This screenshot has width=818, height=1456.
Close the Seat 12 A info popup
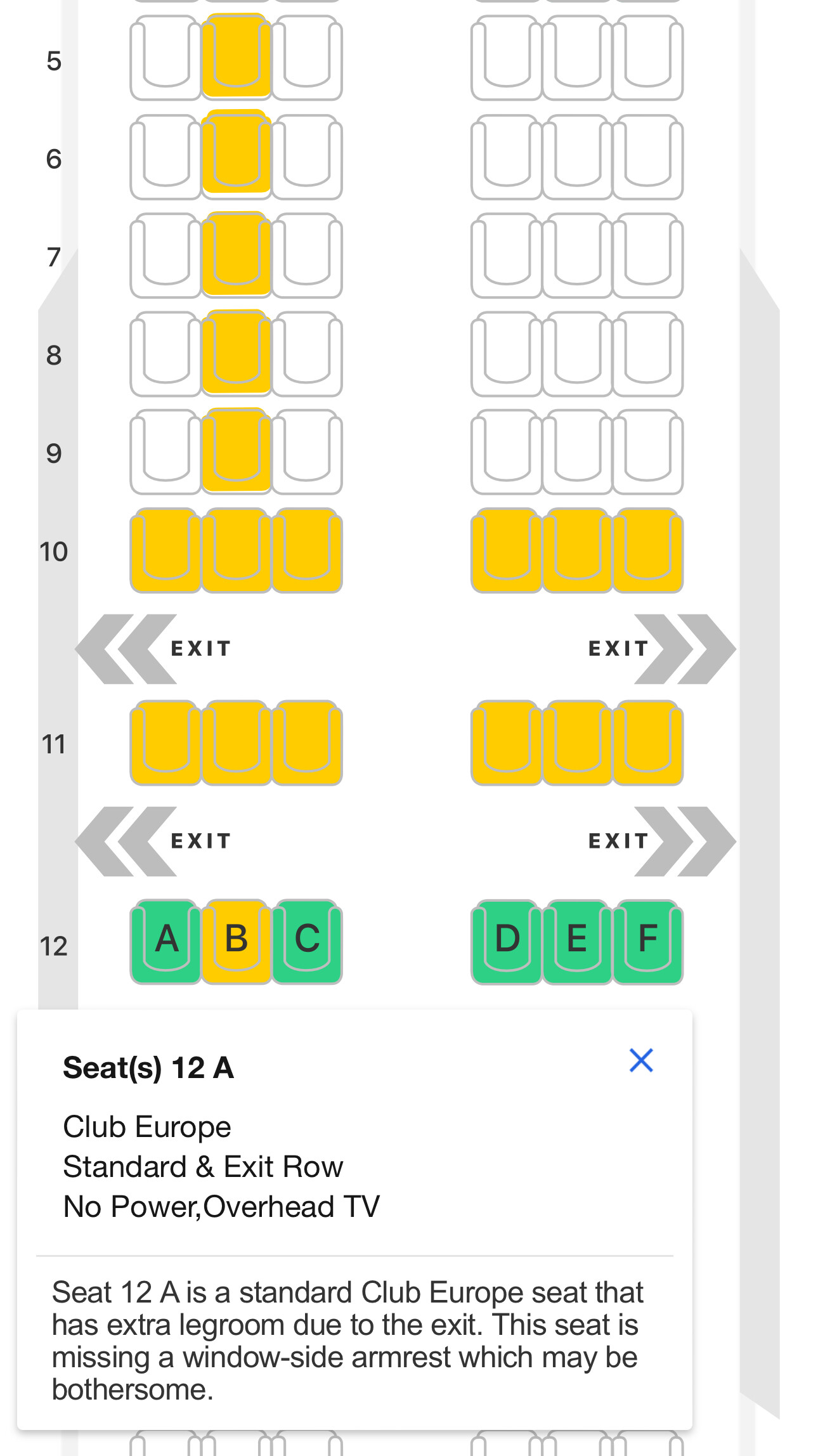[x=641, y=1060]
